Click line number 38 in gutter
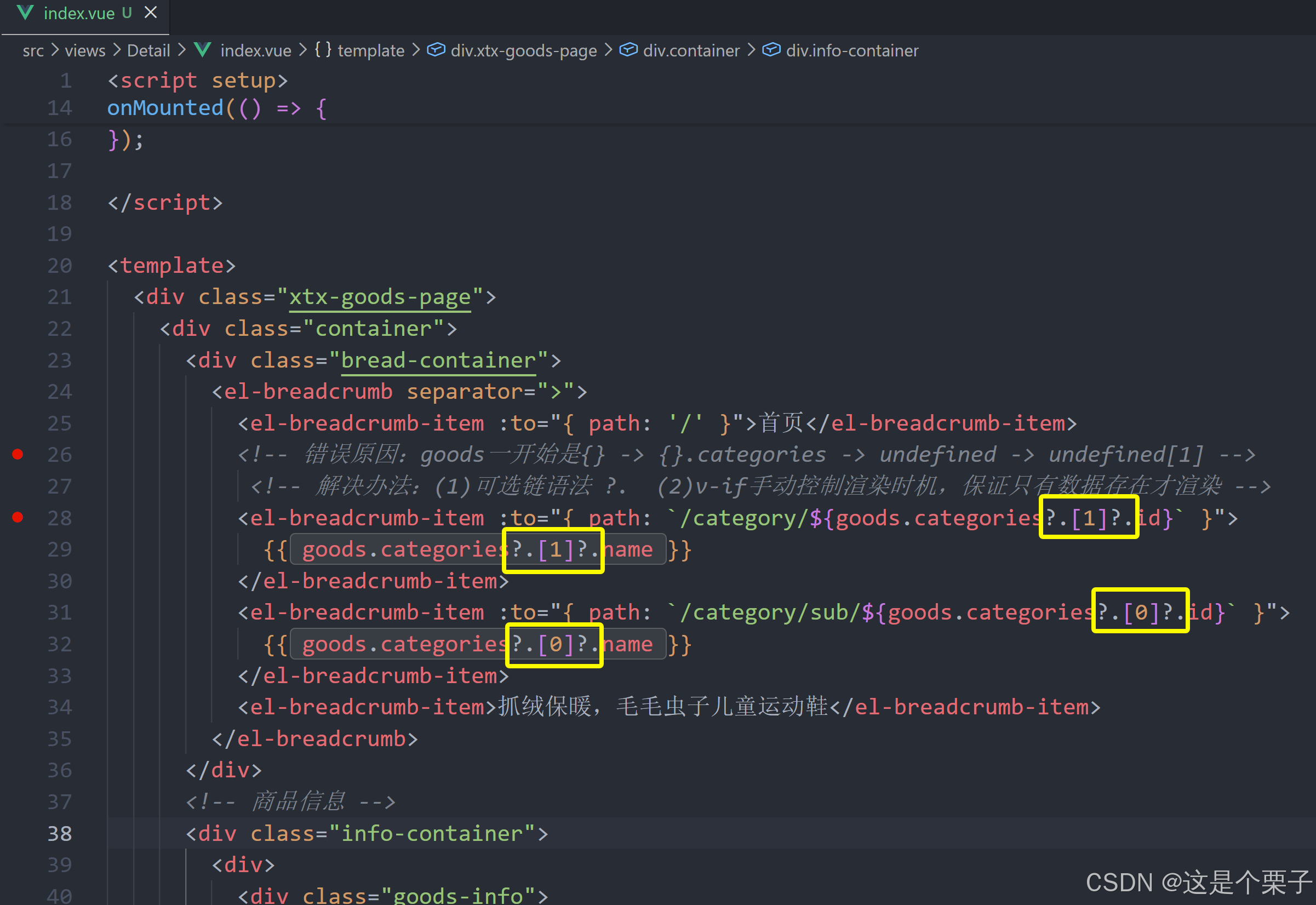1316x905 pixels. coord(60,834)
